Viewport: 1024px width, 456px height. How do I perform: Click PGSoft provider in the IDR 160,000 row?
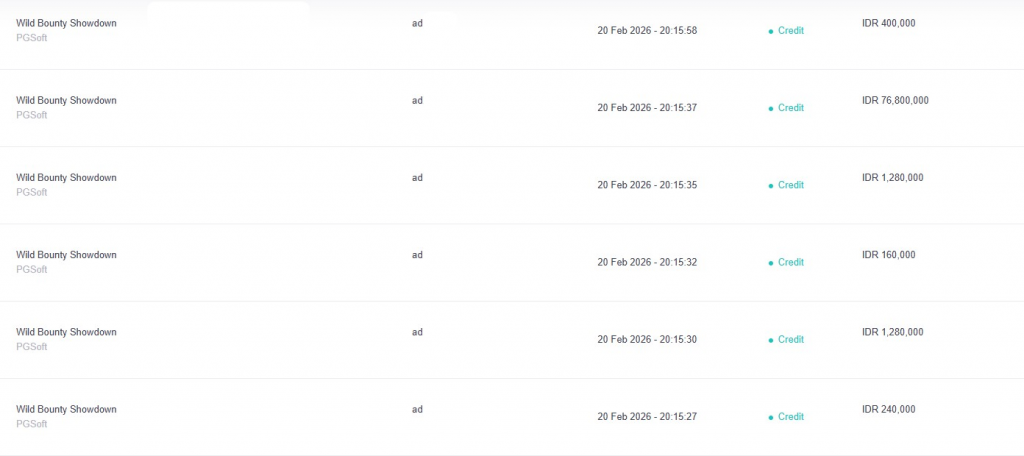[31, 270]
